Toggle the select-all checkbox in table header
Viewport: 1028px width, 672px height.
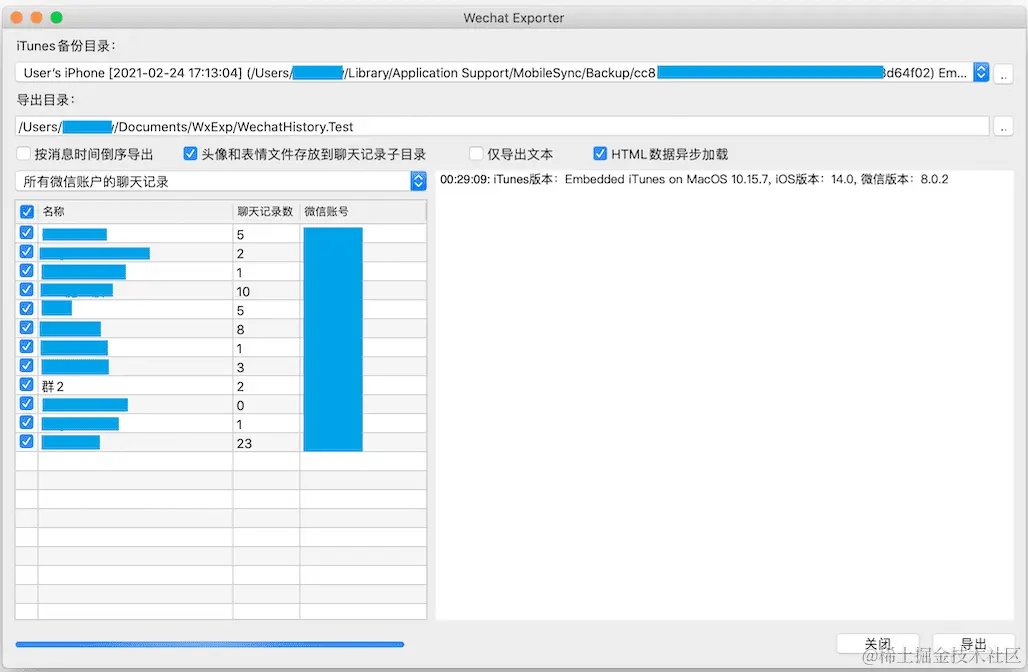point(27,212)
